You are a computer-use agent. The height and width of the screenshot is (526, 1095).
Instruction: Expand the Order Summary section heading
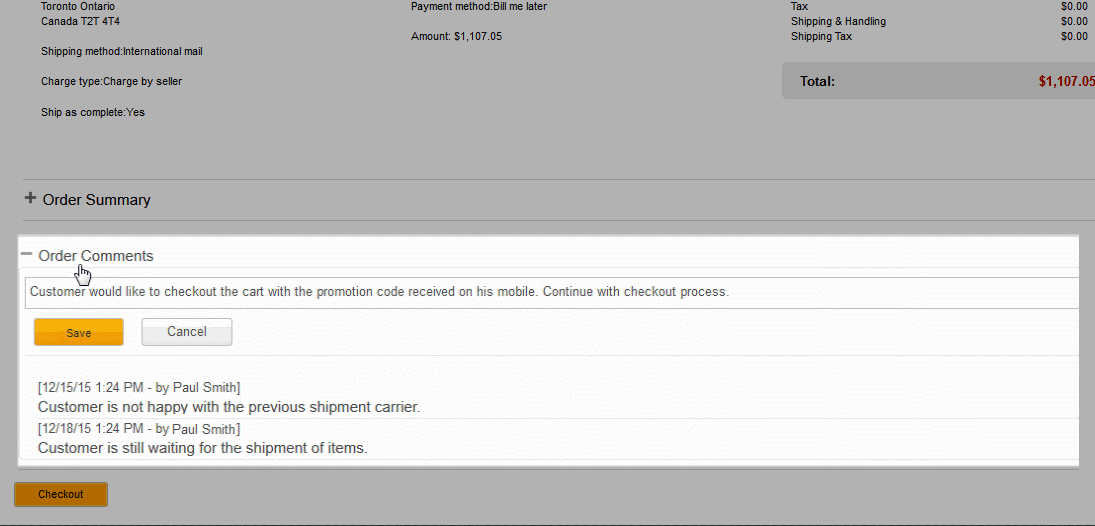click(x=96, y=200)
